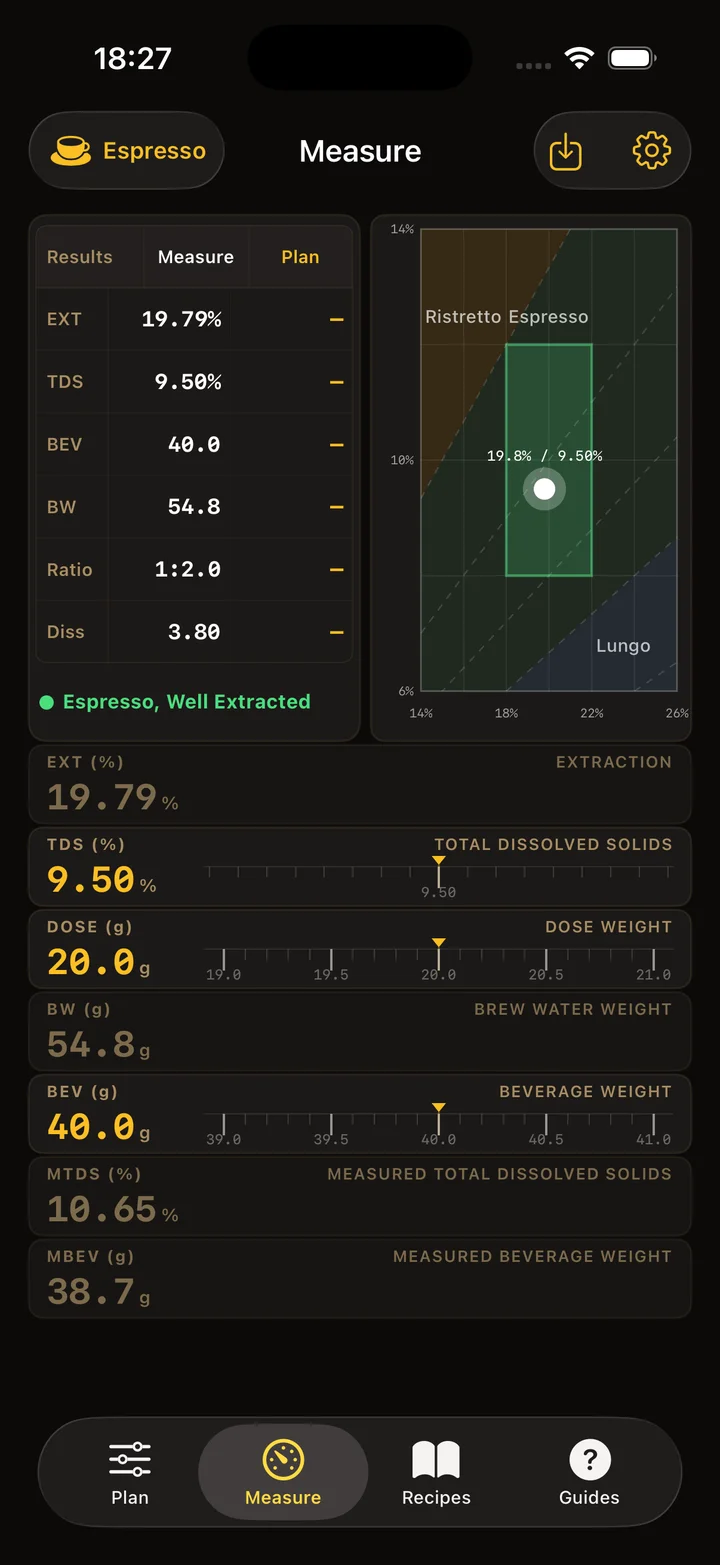Tap the 18:27 clock in status bar
Viewport: 720px width, 1565px height.
[133, 58]
